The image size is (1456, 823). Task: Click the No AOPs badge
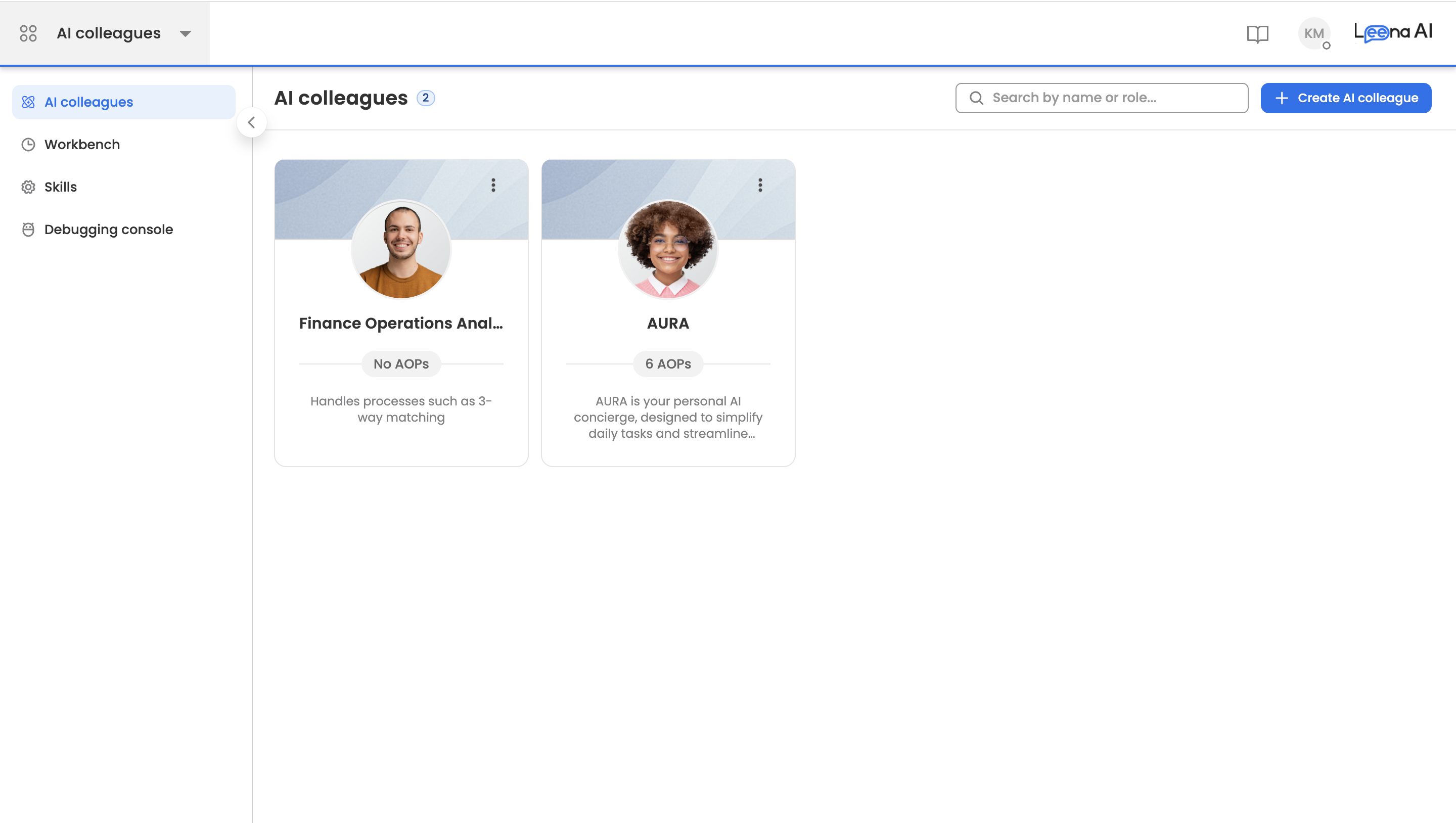click(x=401, y=364)
